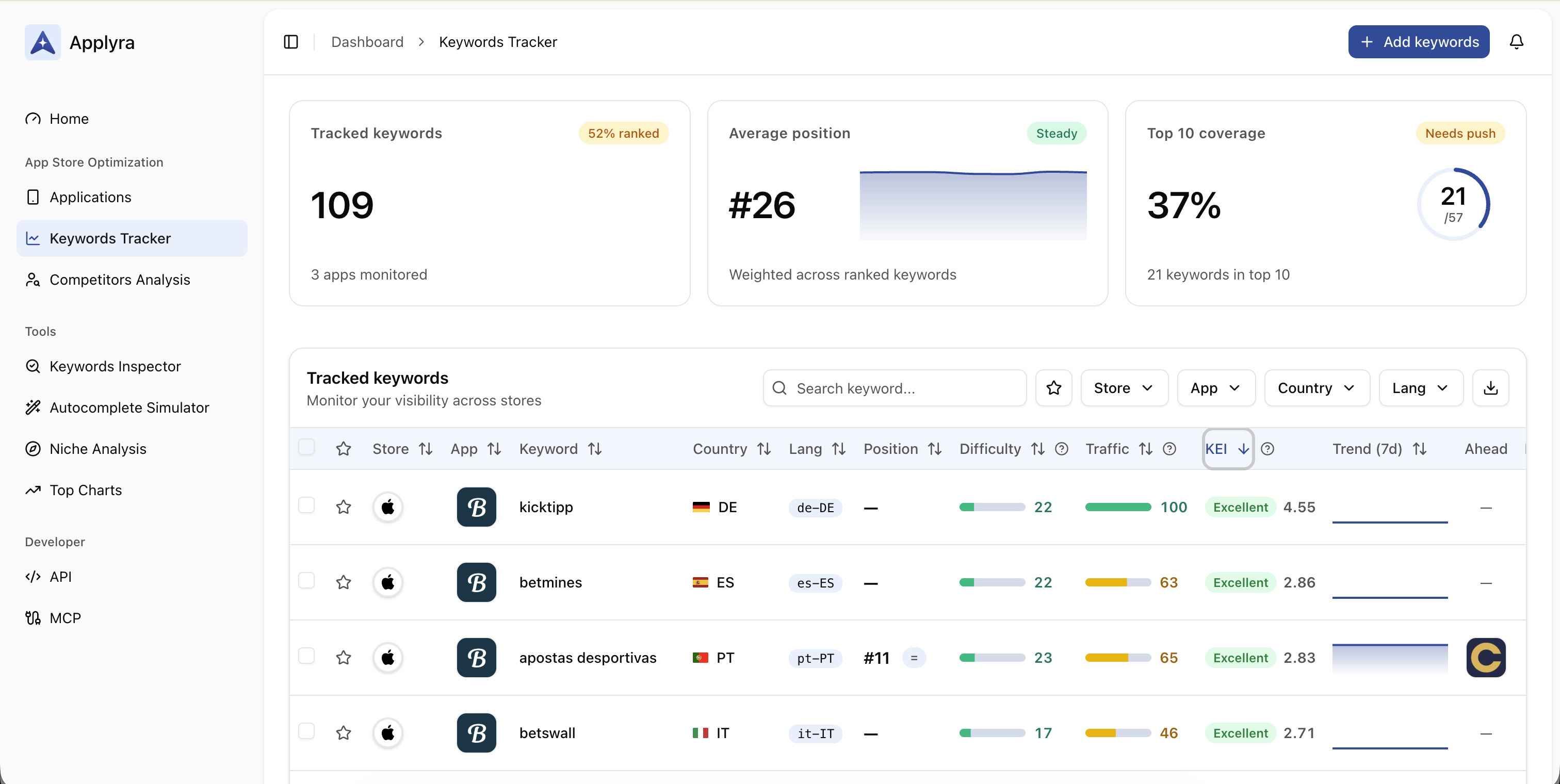
Task: Click the kicktipp traffic progress bar
Action: [x=1118, y=507]
